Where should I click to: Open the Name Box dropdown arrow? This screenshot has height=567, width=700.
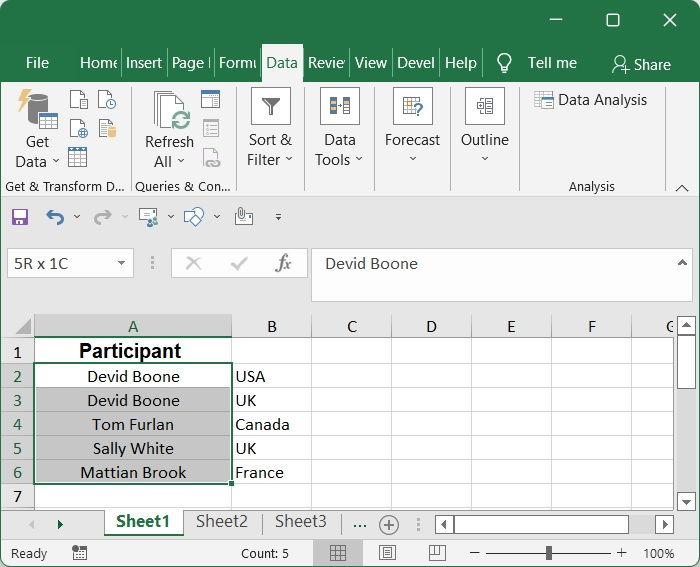[x=121, y=263]
